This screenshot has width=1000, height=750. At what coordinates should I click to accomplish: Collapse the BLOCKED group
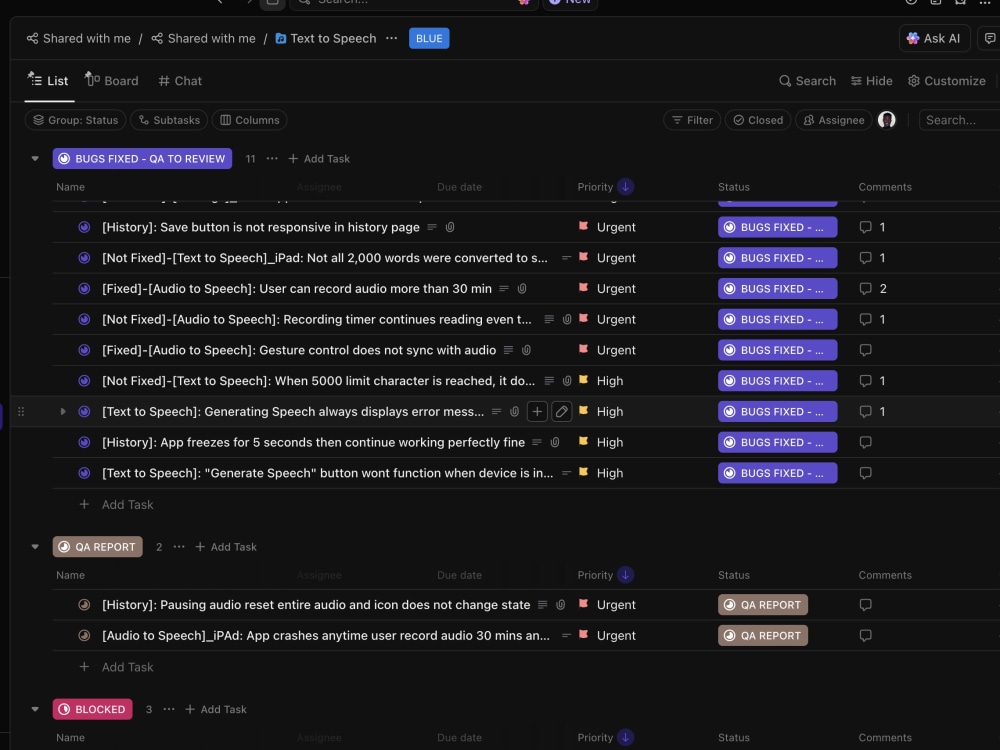point(35,709)
